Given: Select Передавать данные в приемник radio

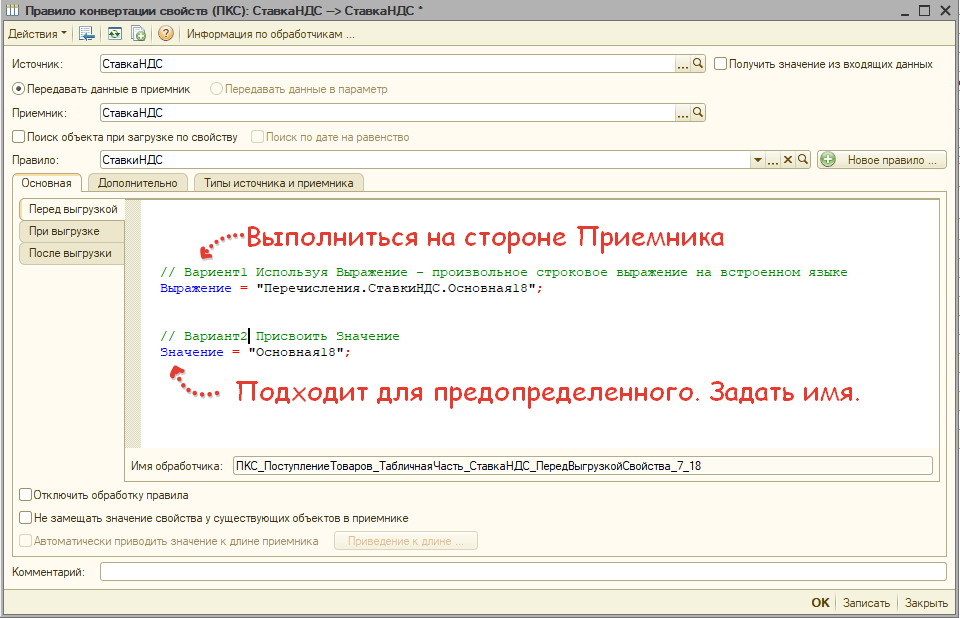Looking at the screenshot, I should click(18, 89).
